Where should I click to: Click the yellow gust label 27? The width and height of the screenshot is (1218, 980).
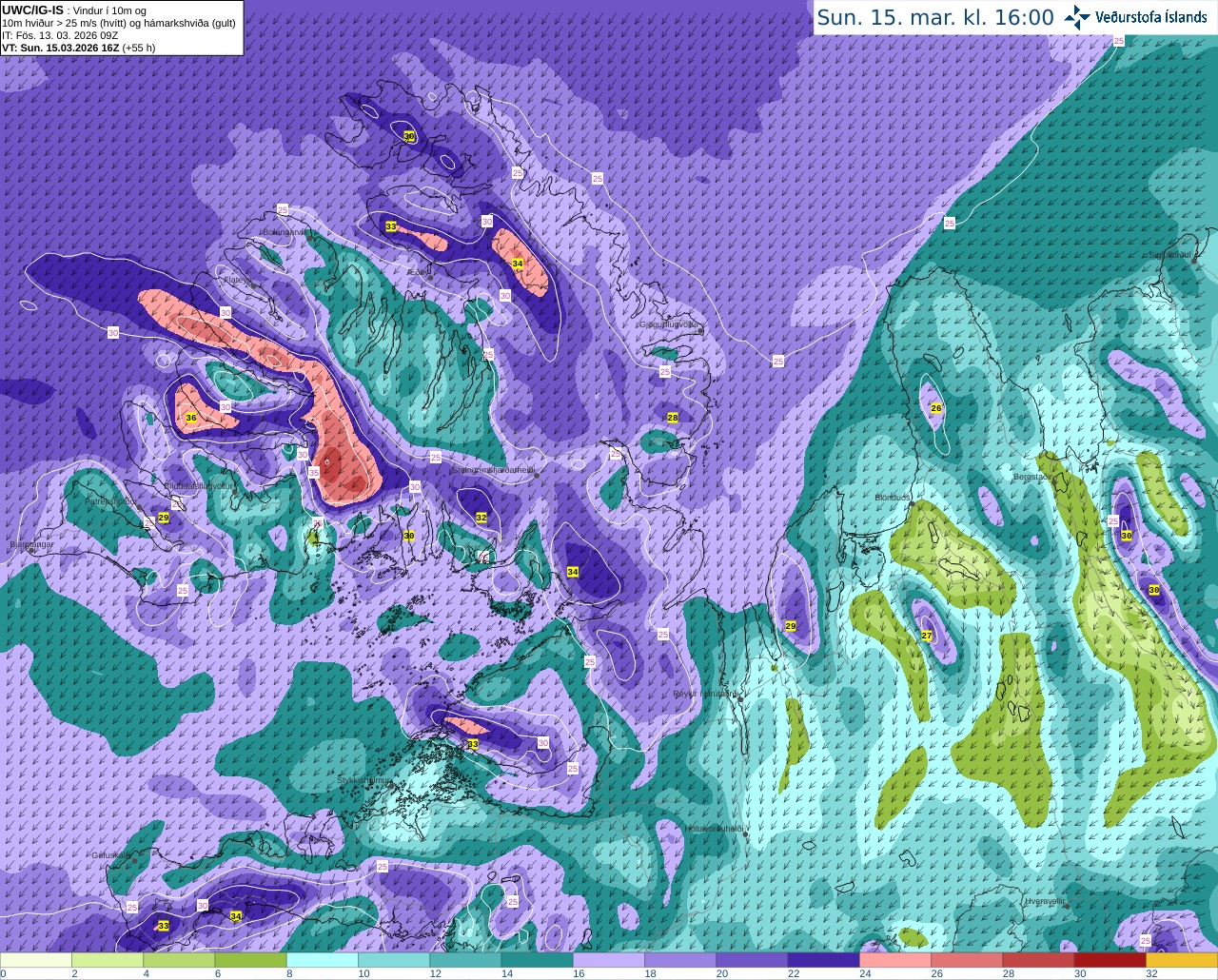tap(927, 636)
